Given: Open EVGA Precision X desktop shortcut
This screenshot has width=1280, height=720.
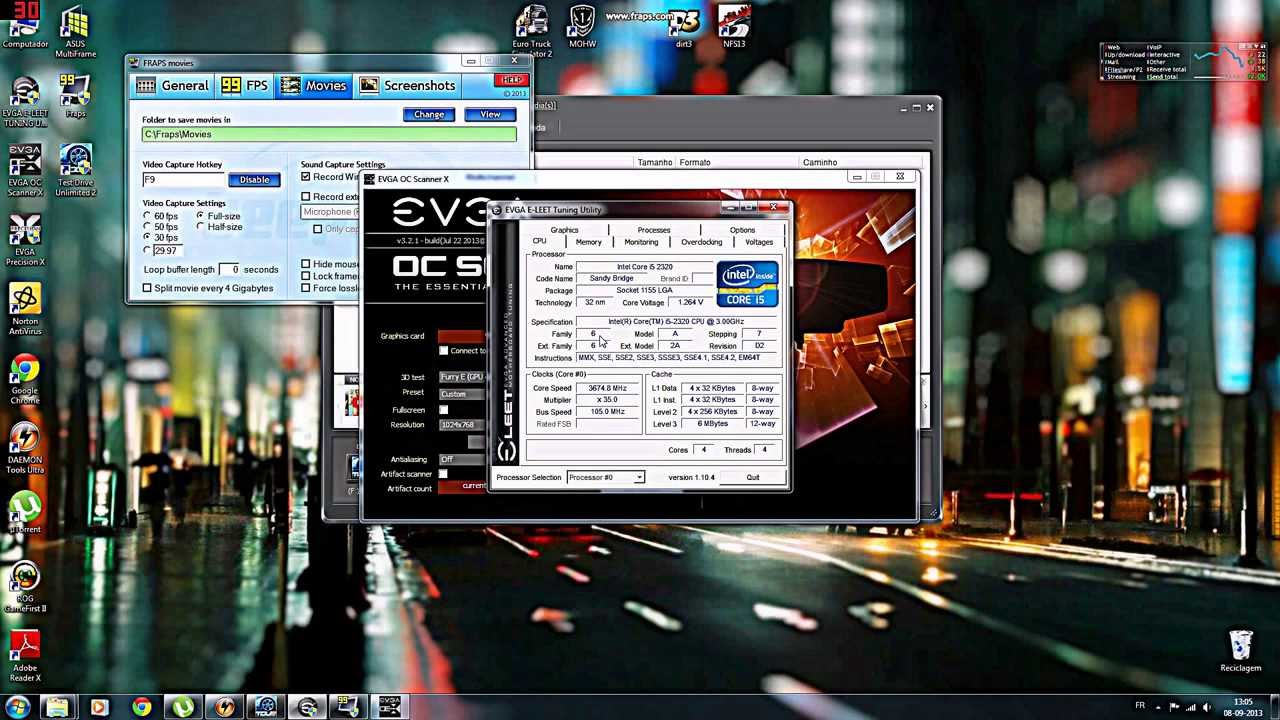Looking at the screenshot, I should pos(26,240).
